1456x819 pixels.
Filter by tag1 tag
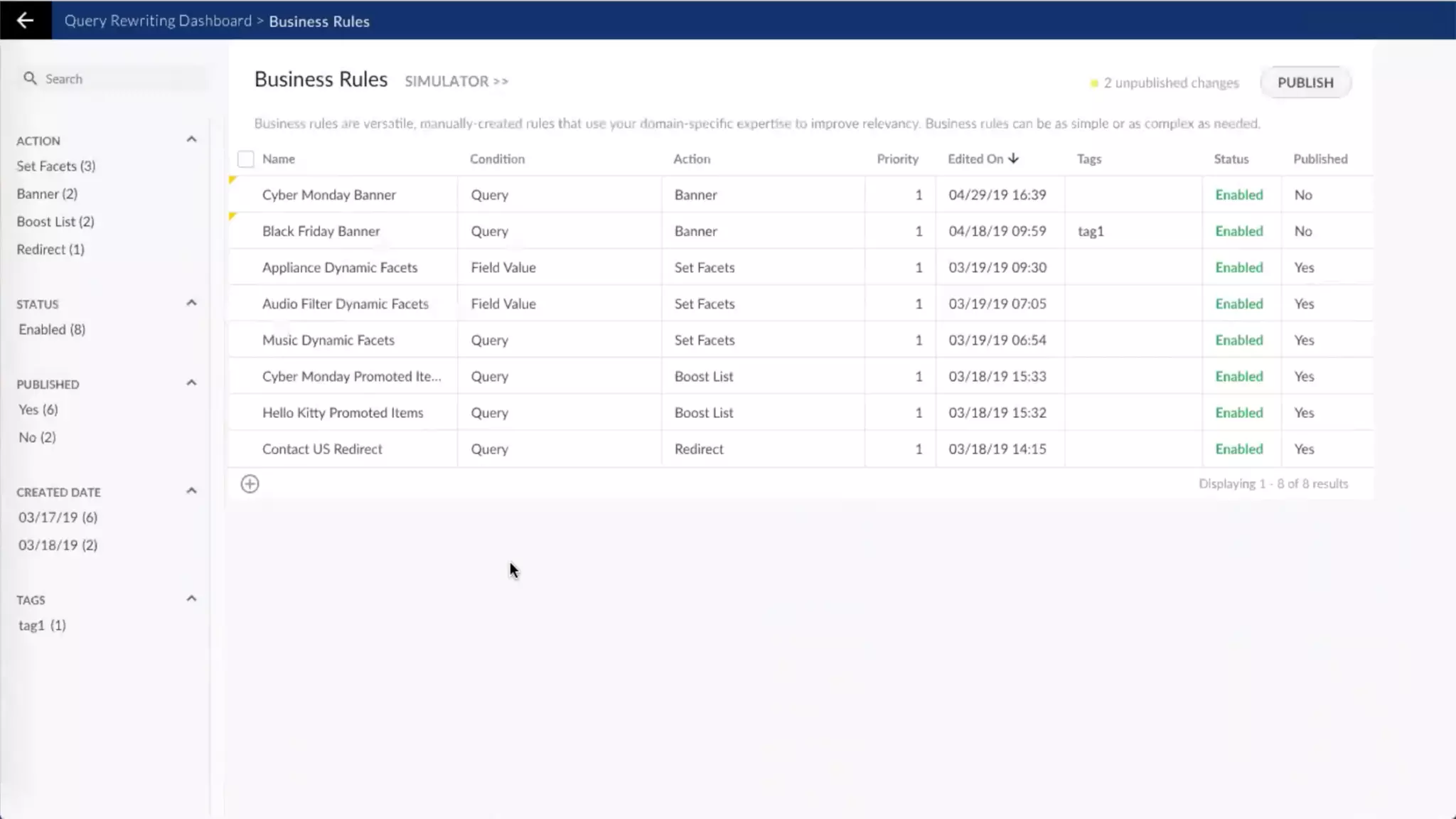(42, 626)
